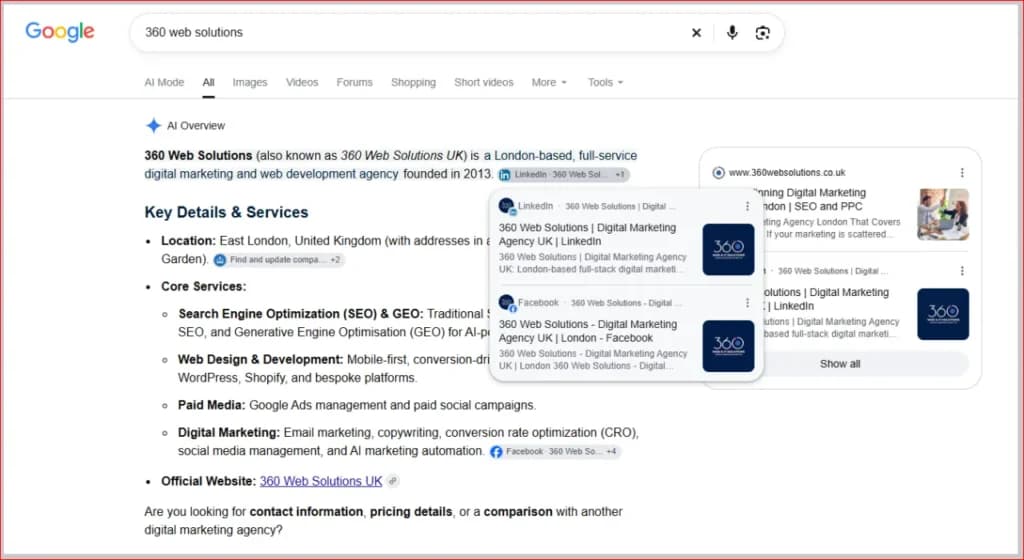Screen dimensions: 1024x560
Task: Click LinkedIn favicon in popup card
Action: coord(507,206)
